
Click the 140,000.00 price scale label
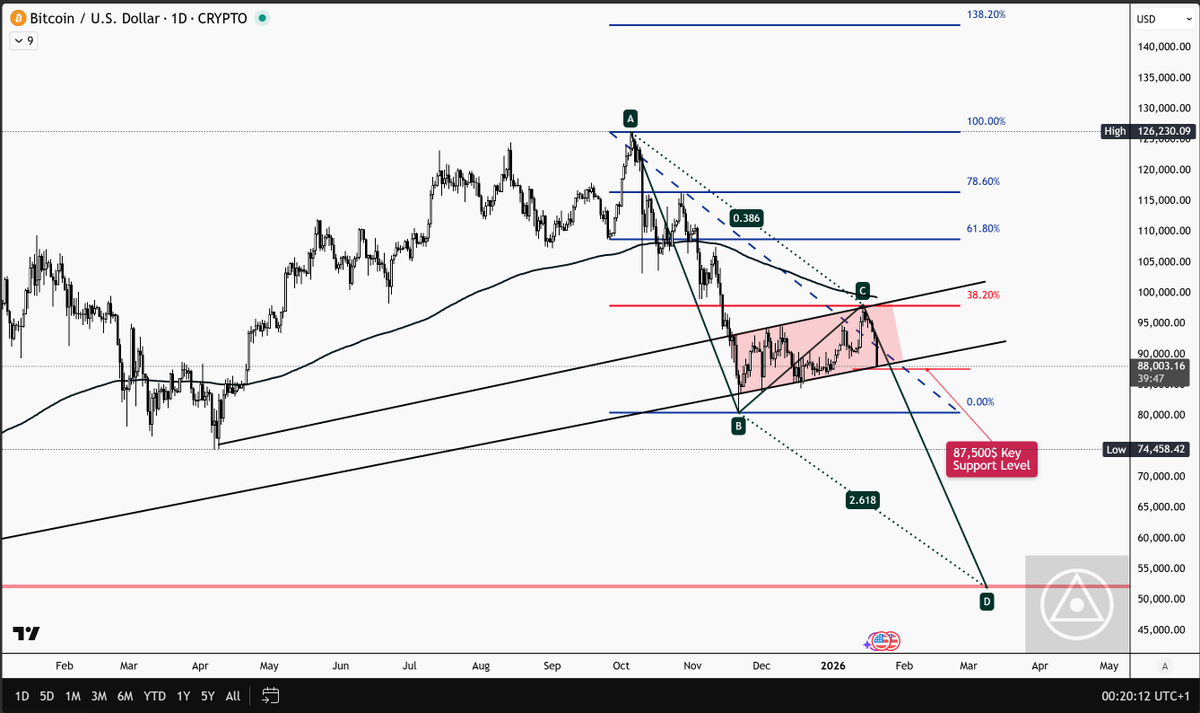(1165, 47)
